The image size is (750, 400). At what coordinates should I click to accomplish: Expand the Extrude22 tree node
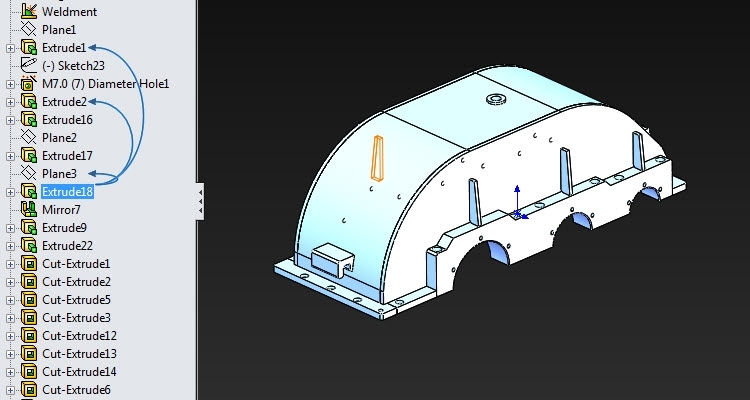(10, 246)
